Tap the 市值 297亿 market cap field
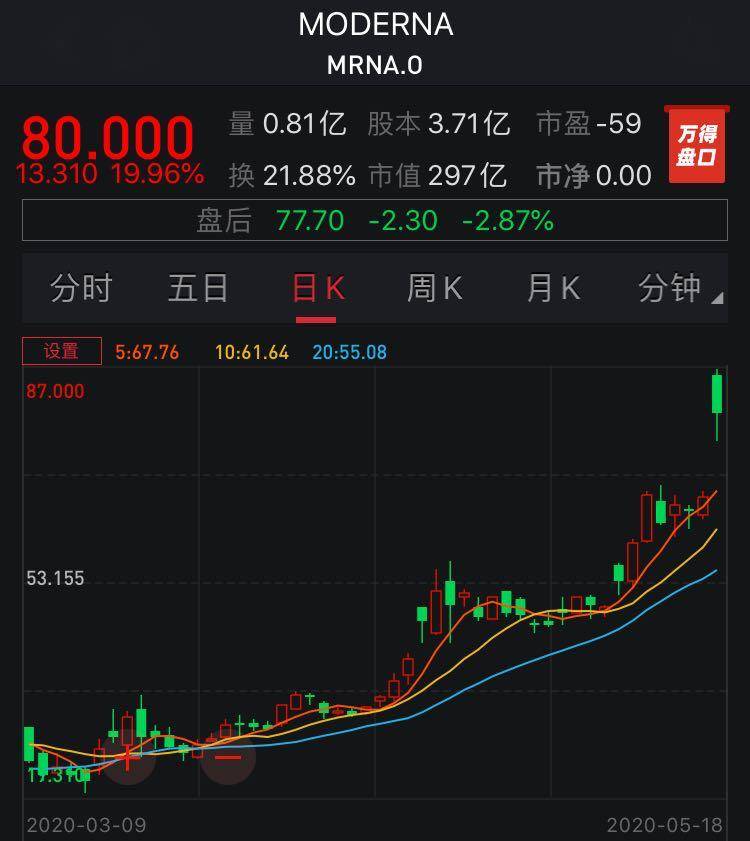 [437, 175]
